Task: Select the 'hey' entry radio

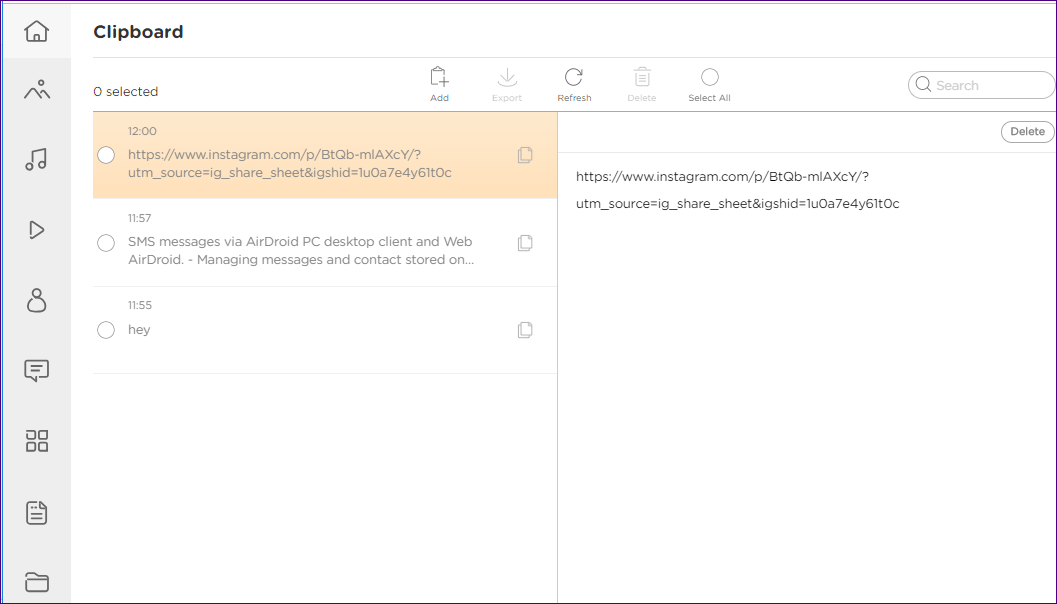Action: 106,330
